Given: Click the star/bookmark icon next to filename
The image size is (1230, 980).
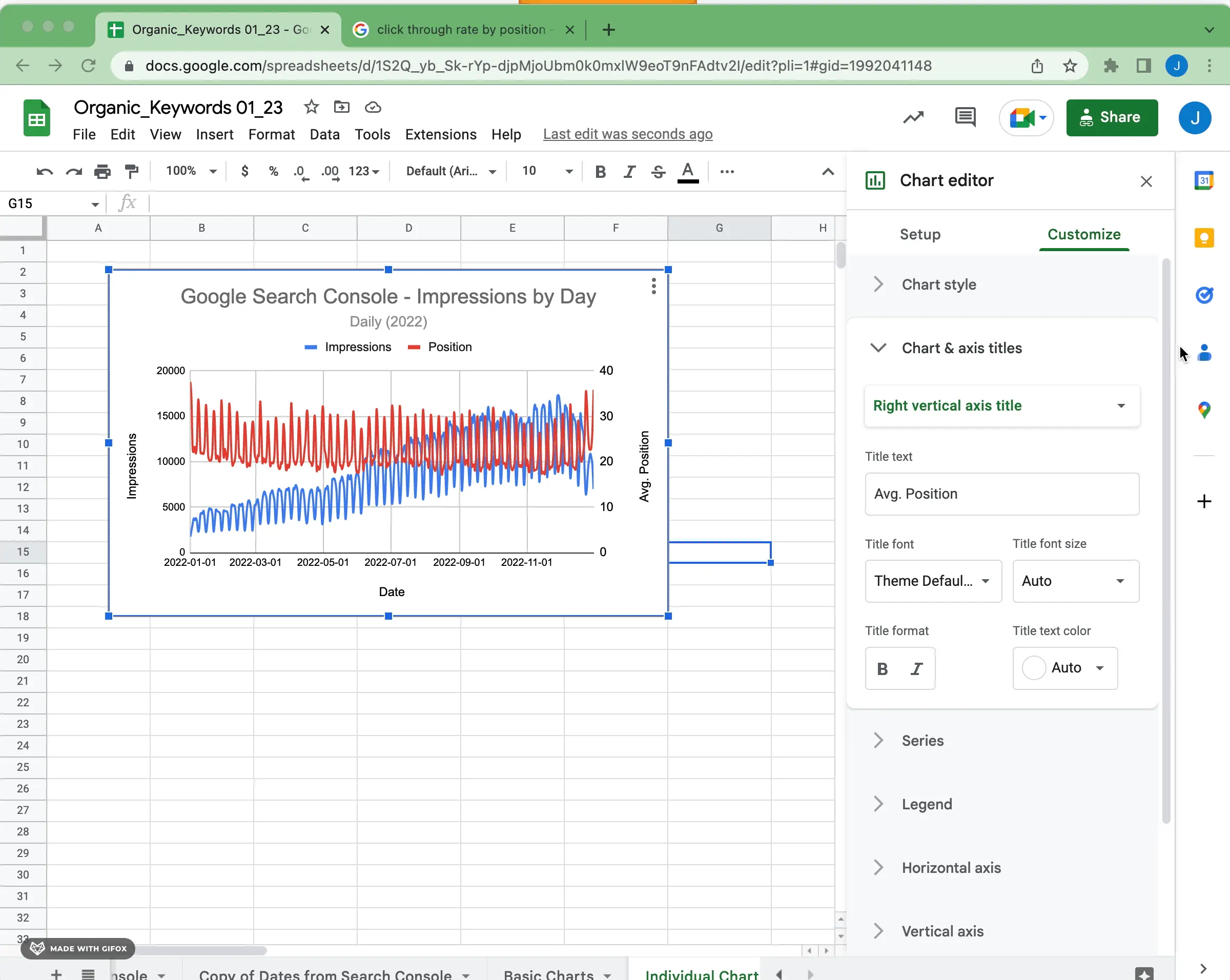Looking at the screenshot, I should (x=311, y=107).
